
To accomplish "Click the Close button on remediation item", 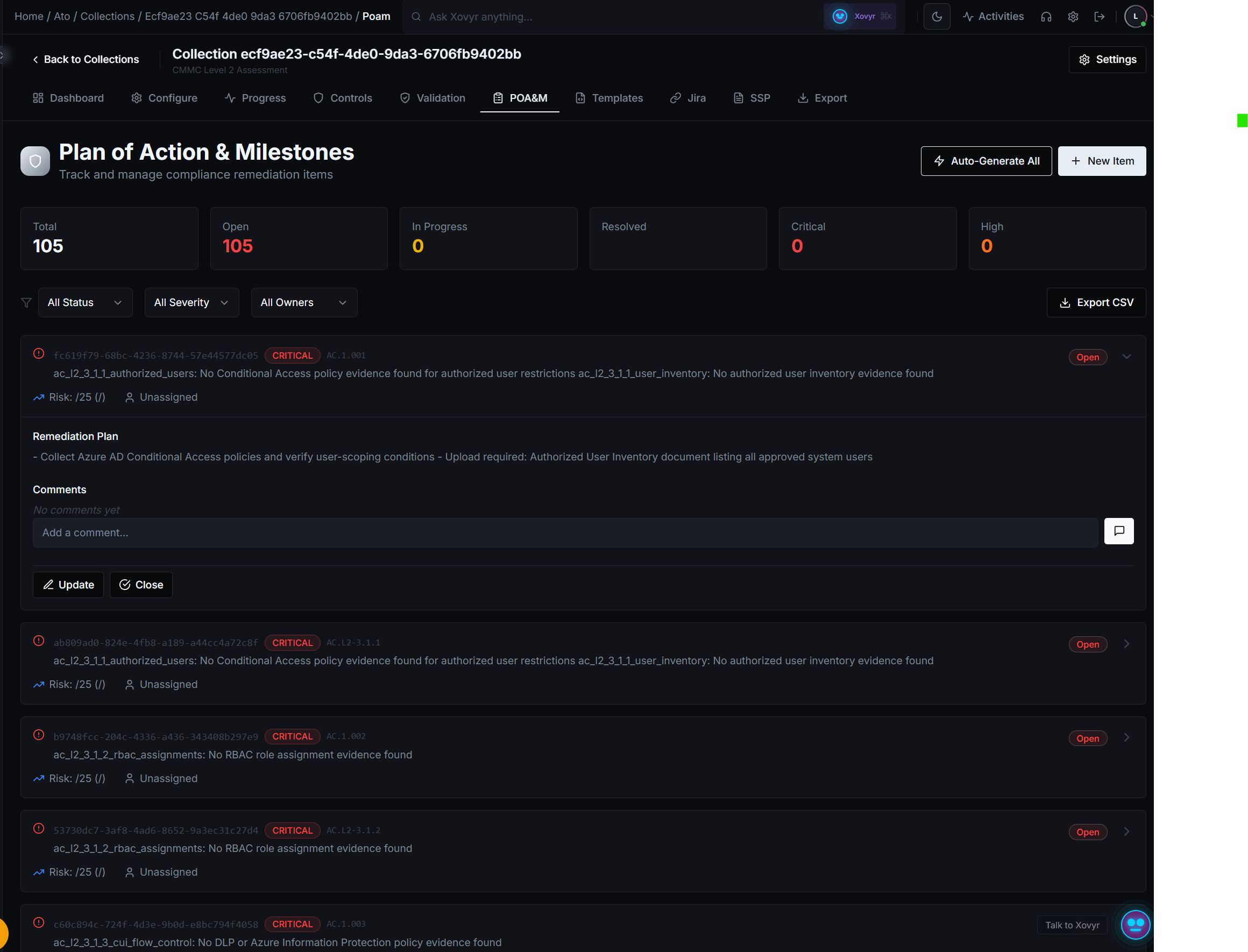I will coord(140,585).
